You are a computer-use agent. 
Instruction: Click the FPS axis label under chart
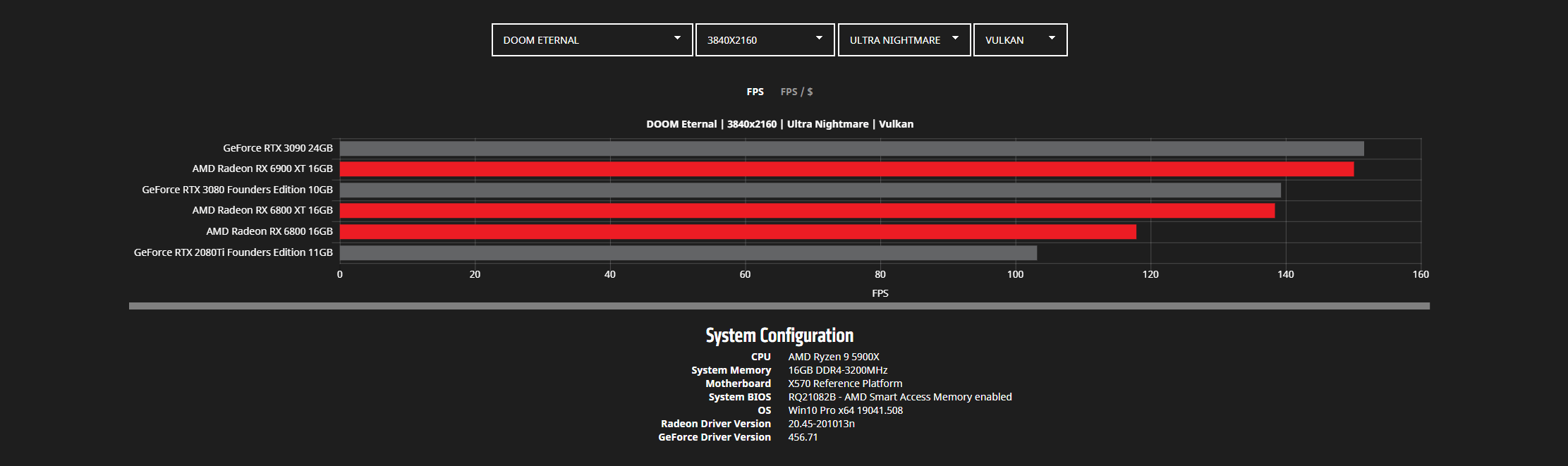point(880,293)
